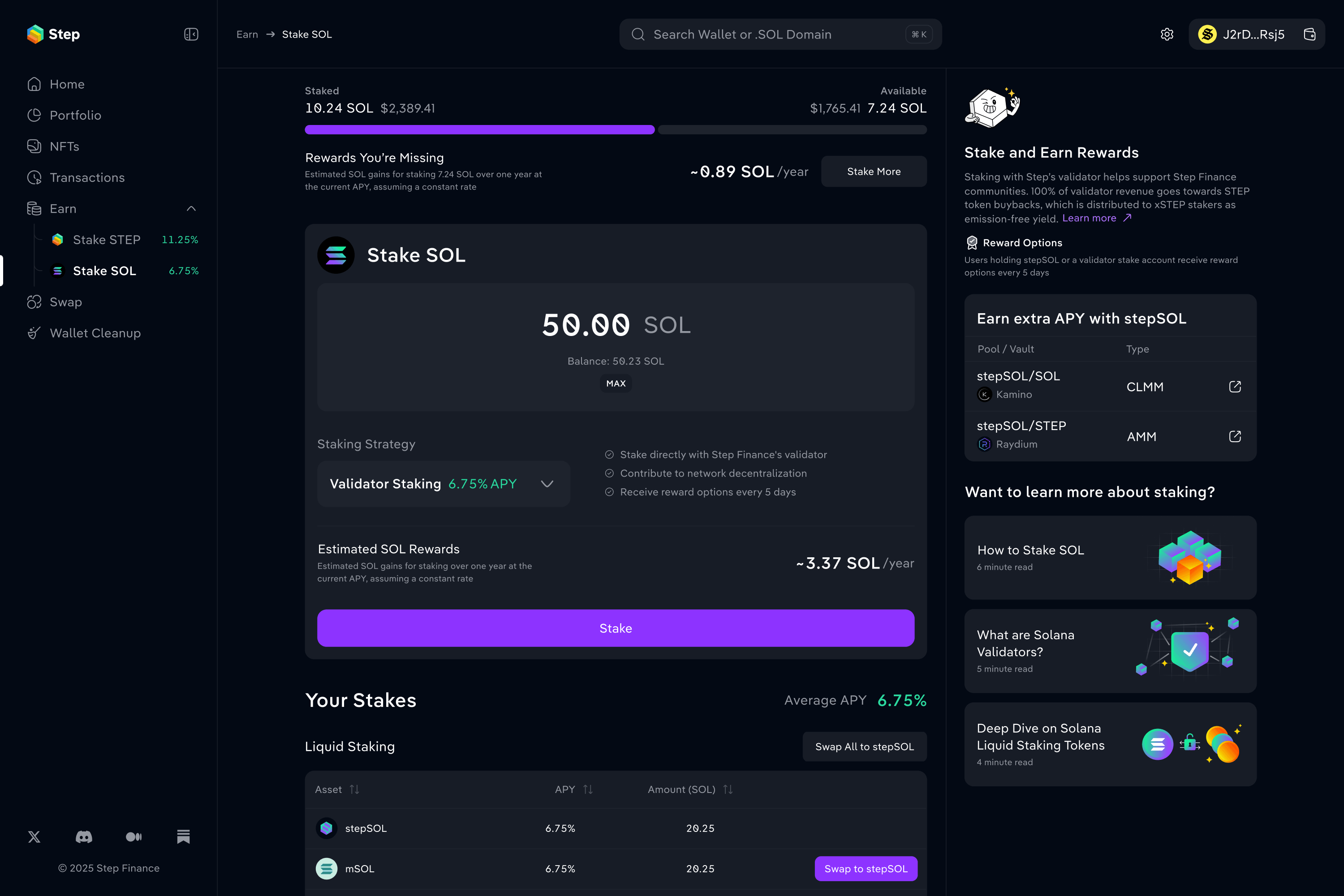Open Raydium stepSOL/STEP external link icon
This screenshot has width=1344, height=896.
1235,436
